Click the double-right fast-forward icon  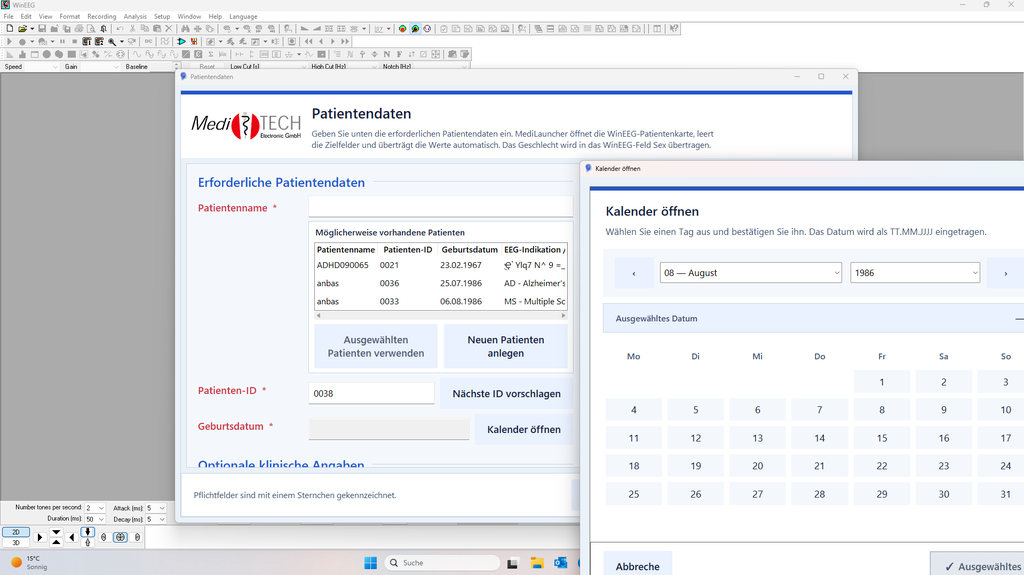[345, 41]
